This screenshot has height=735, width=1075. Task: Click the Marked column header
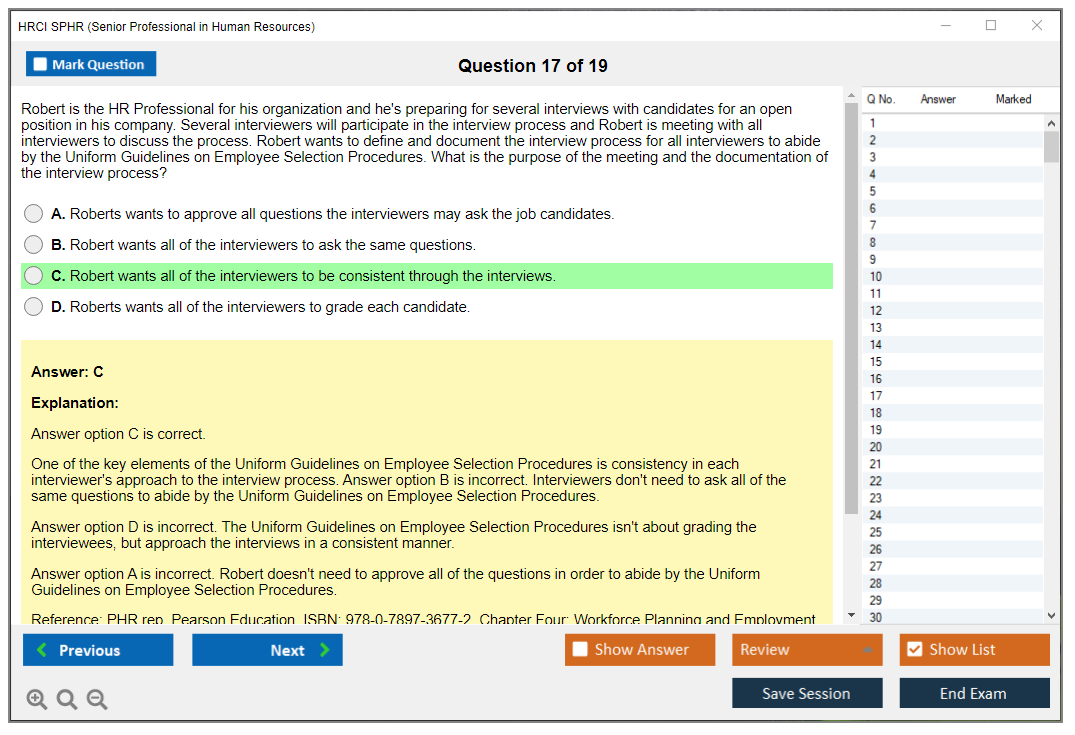tap(1013, 99)
